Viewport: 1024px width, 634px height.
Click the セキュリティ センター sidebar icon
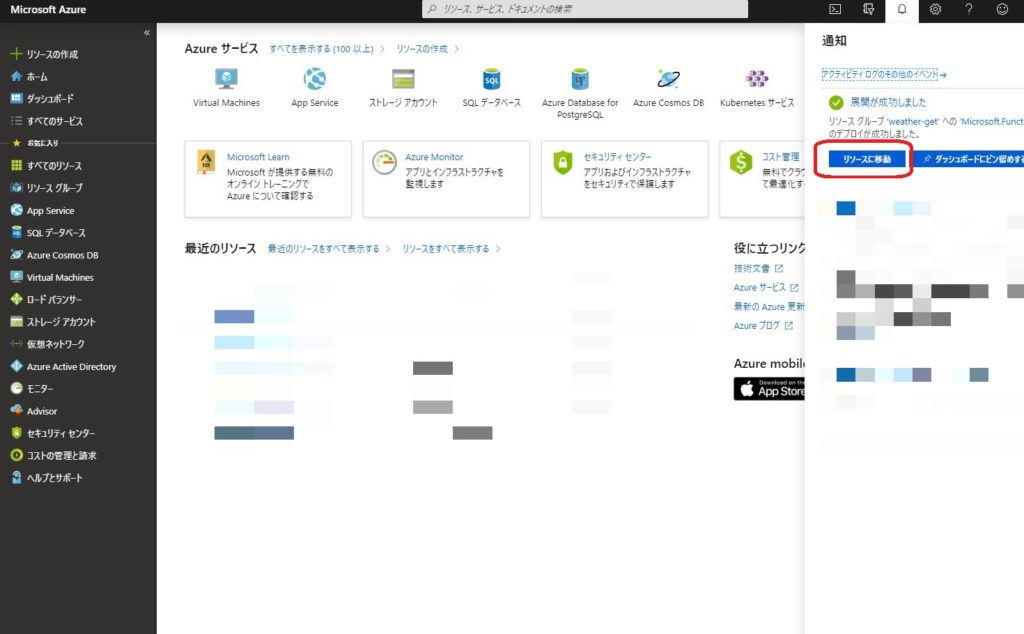(16, 433)
